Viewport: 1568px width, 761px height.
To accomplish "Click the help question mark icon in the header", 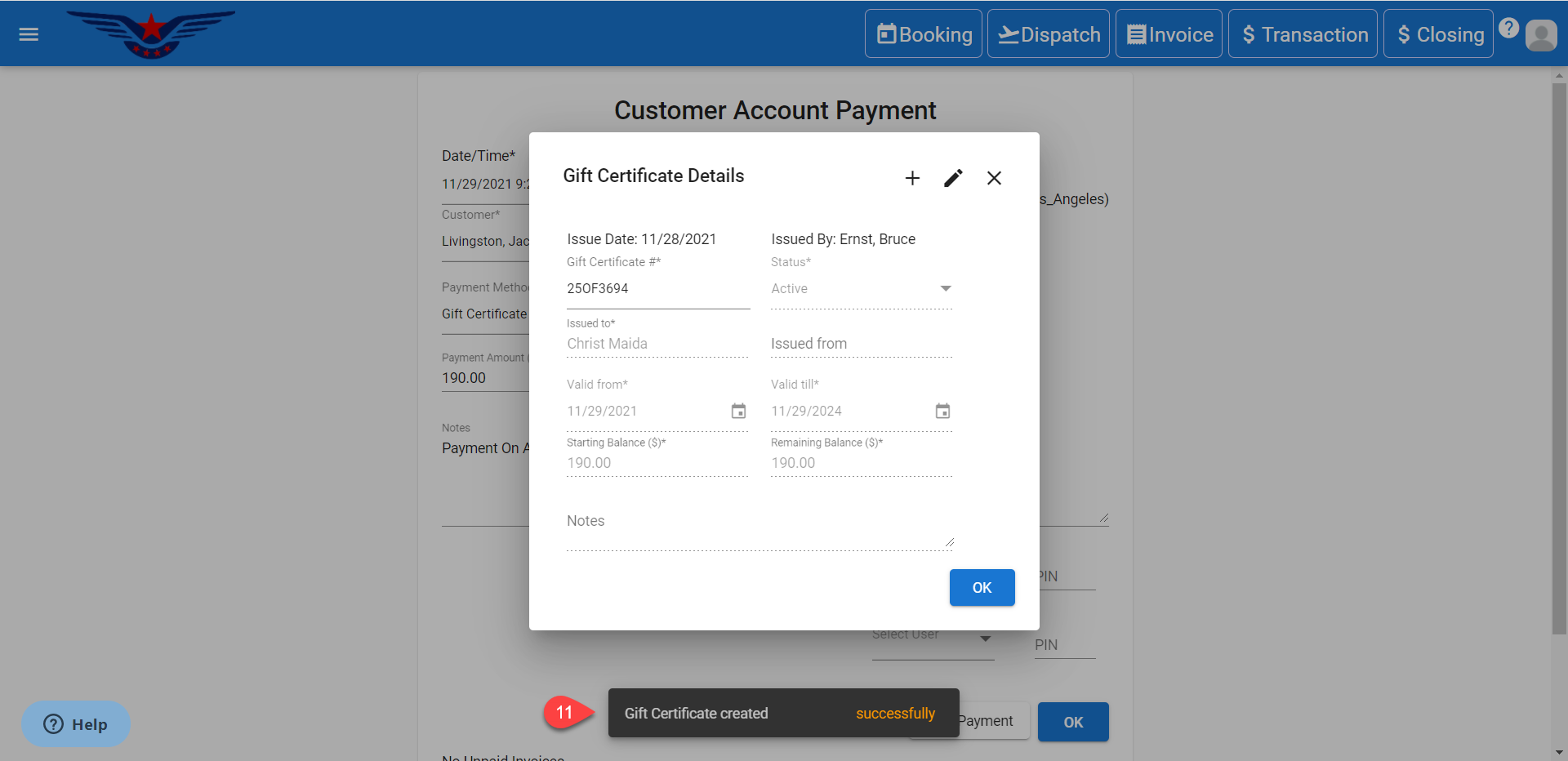I will pyautogui.click(x=1508, y=28).
